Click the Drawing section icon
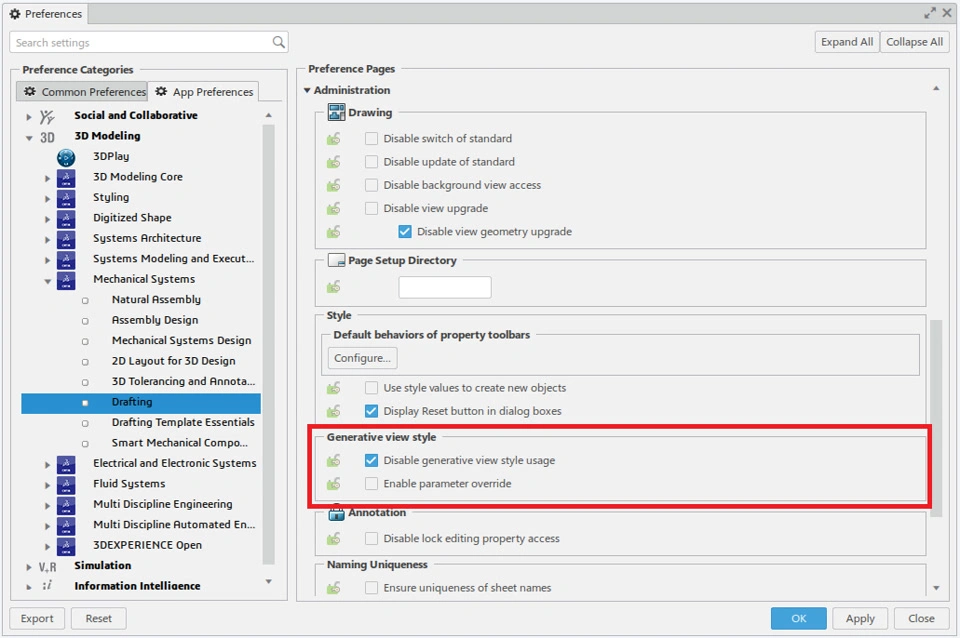 pyautogui.click(x=337, y=112)
